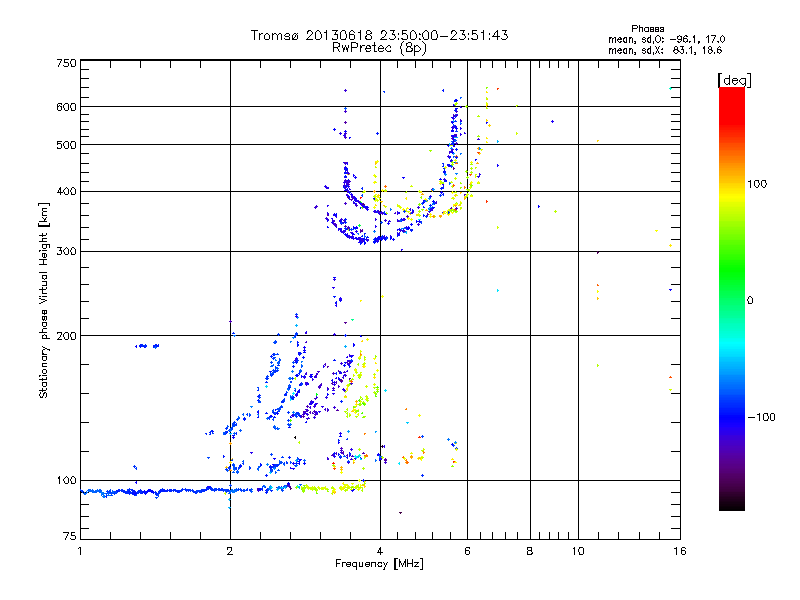Click the plot title 'Tromsø 20130618 23:50:00-23:51:43'
The image size is (800, 600).
point(379,35)
